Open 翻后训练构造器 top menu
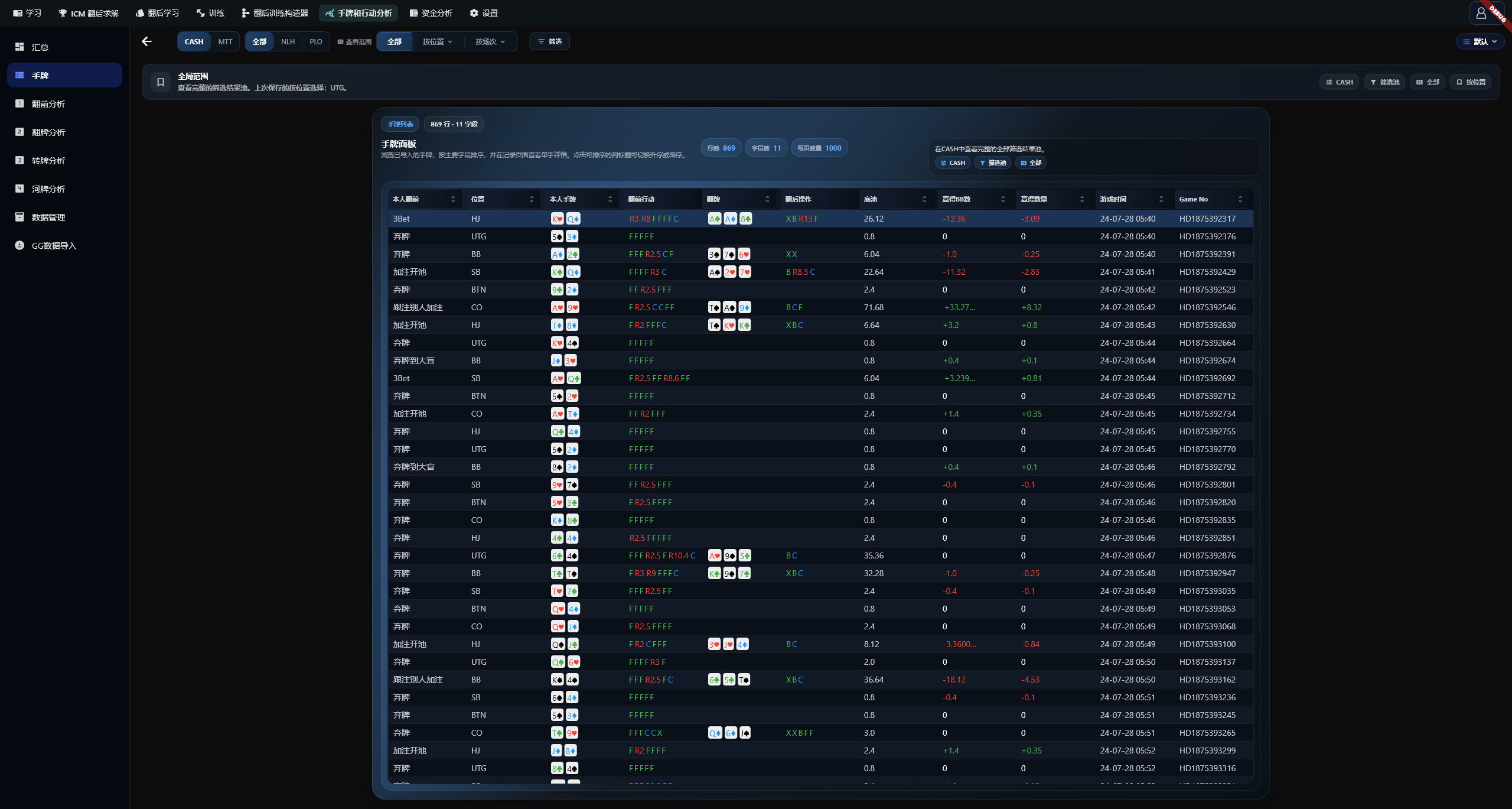Image resolution: width=1512 pixels, height=809 pixels. point(275,13)
